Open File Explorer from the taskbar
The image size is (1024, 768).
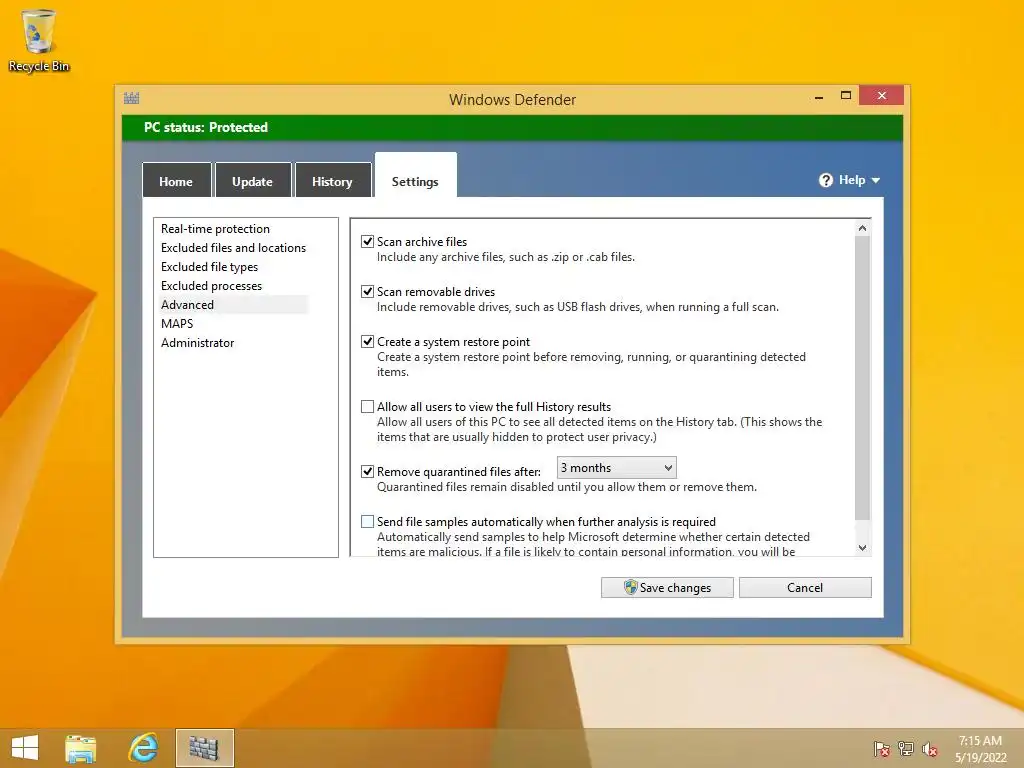point(80,748)
